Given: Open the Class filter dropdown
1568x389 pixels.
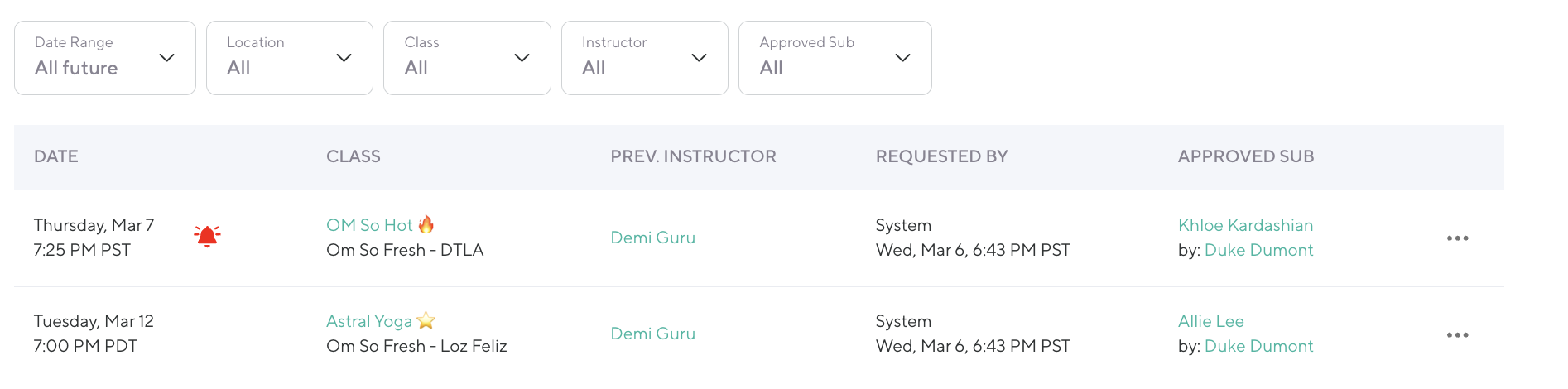Looking at the screenshot, I should (467, 58).
